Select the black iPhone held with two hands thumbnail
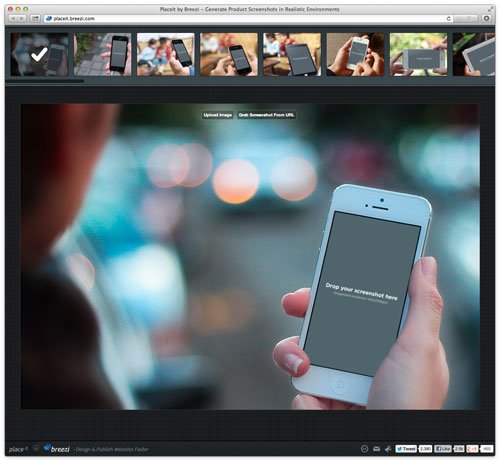Screen dimensions: 500x461 point(229,54)
